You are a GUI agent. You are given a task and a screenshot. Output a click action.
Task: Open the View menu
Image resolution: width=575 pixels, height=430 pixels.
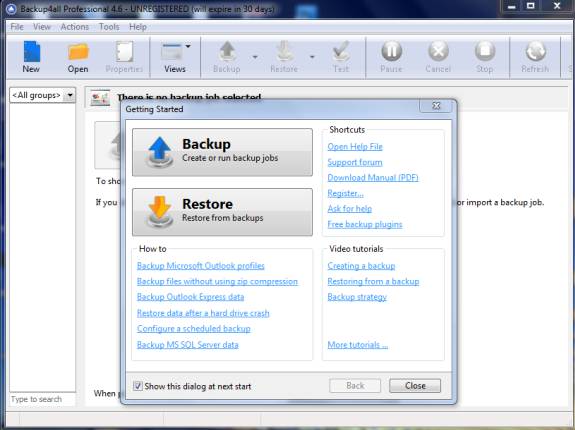coord(42,27)
